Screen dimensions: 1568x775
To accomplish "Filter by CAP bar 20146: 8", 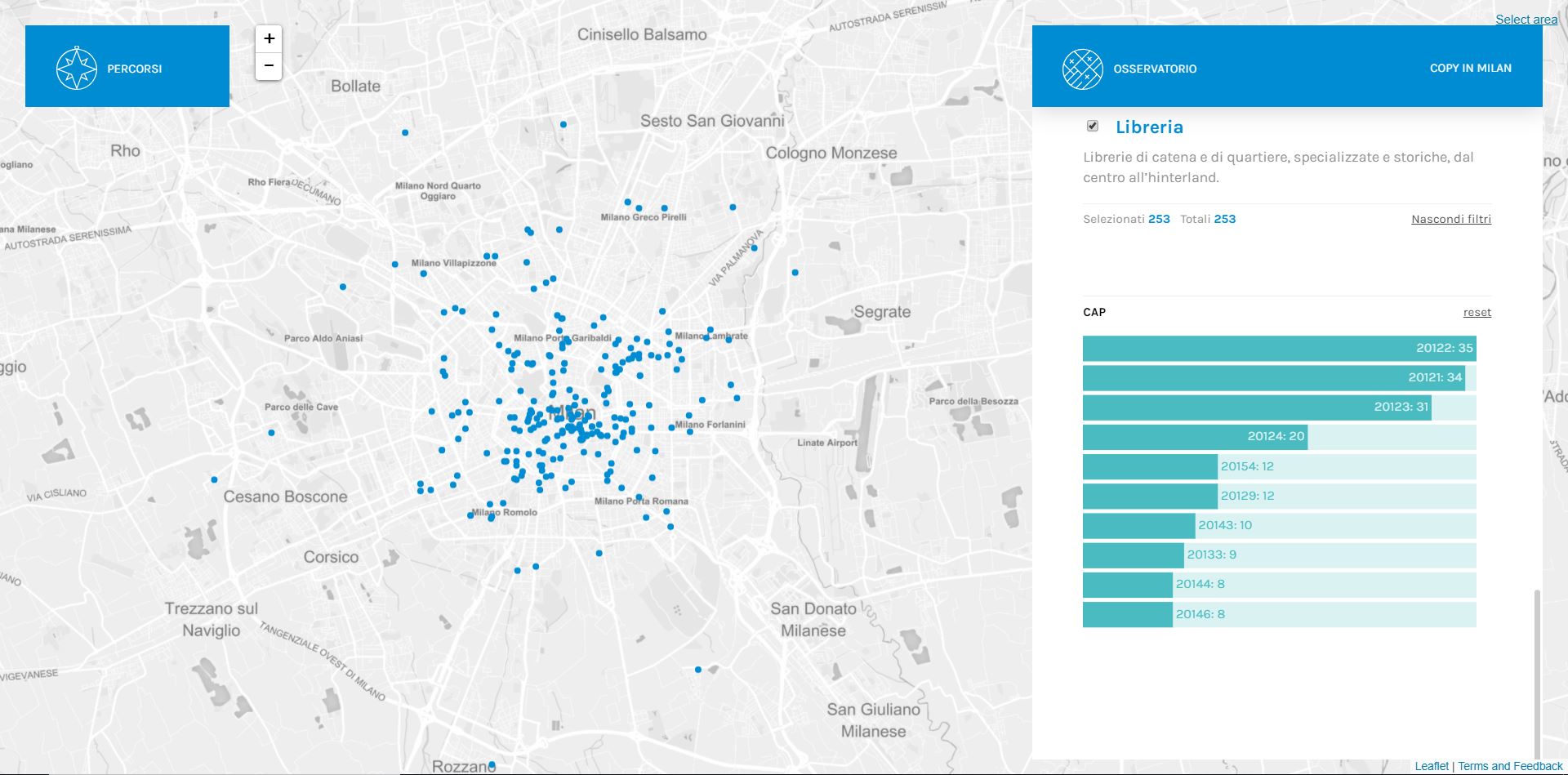I will 1279,614.
